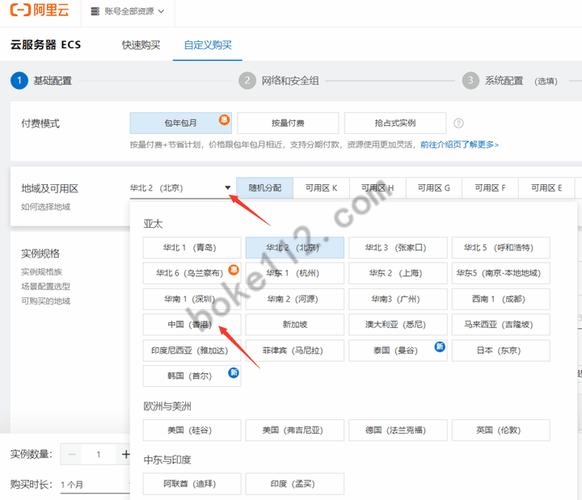Increase instance count with plus button
This screenshot has height=500, width=582.
pos(125,454)
